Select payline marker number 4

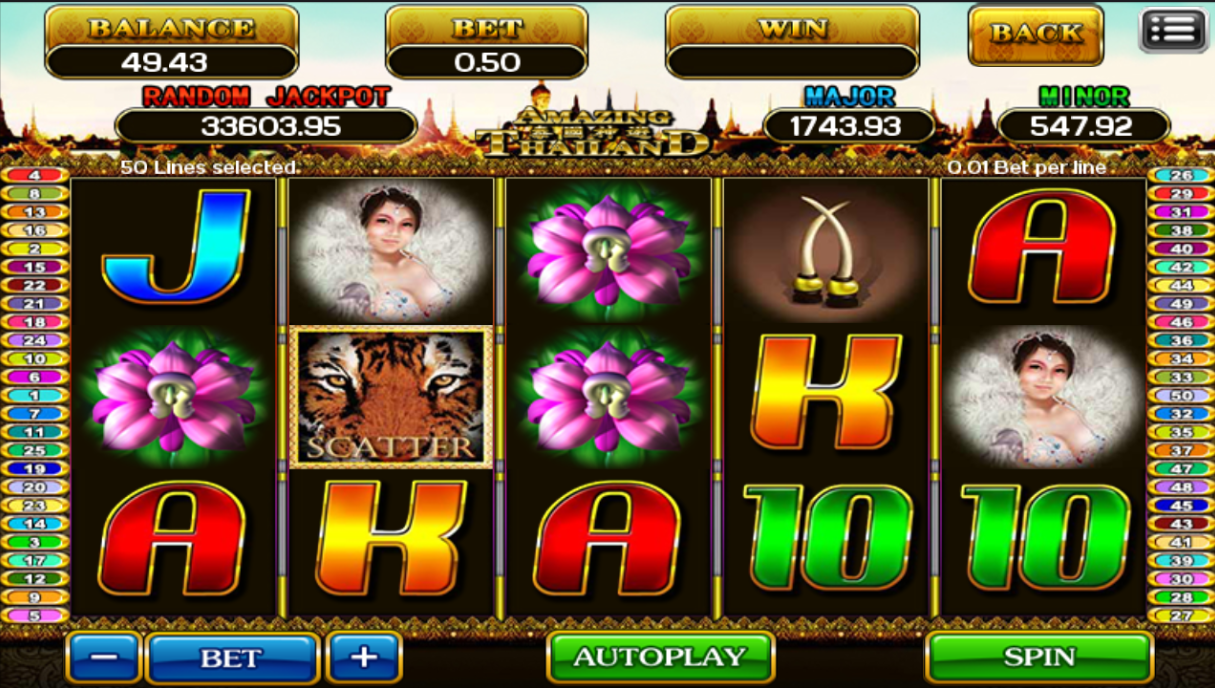35,175
